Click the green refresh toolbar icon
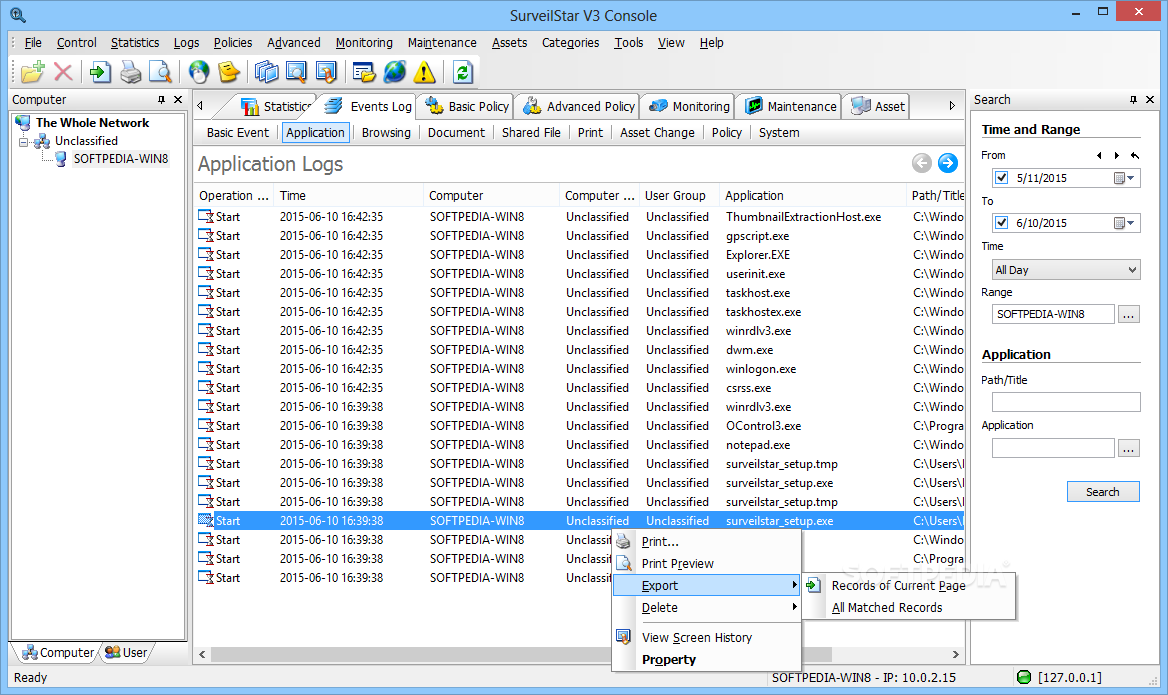 [x=463, y=72]
